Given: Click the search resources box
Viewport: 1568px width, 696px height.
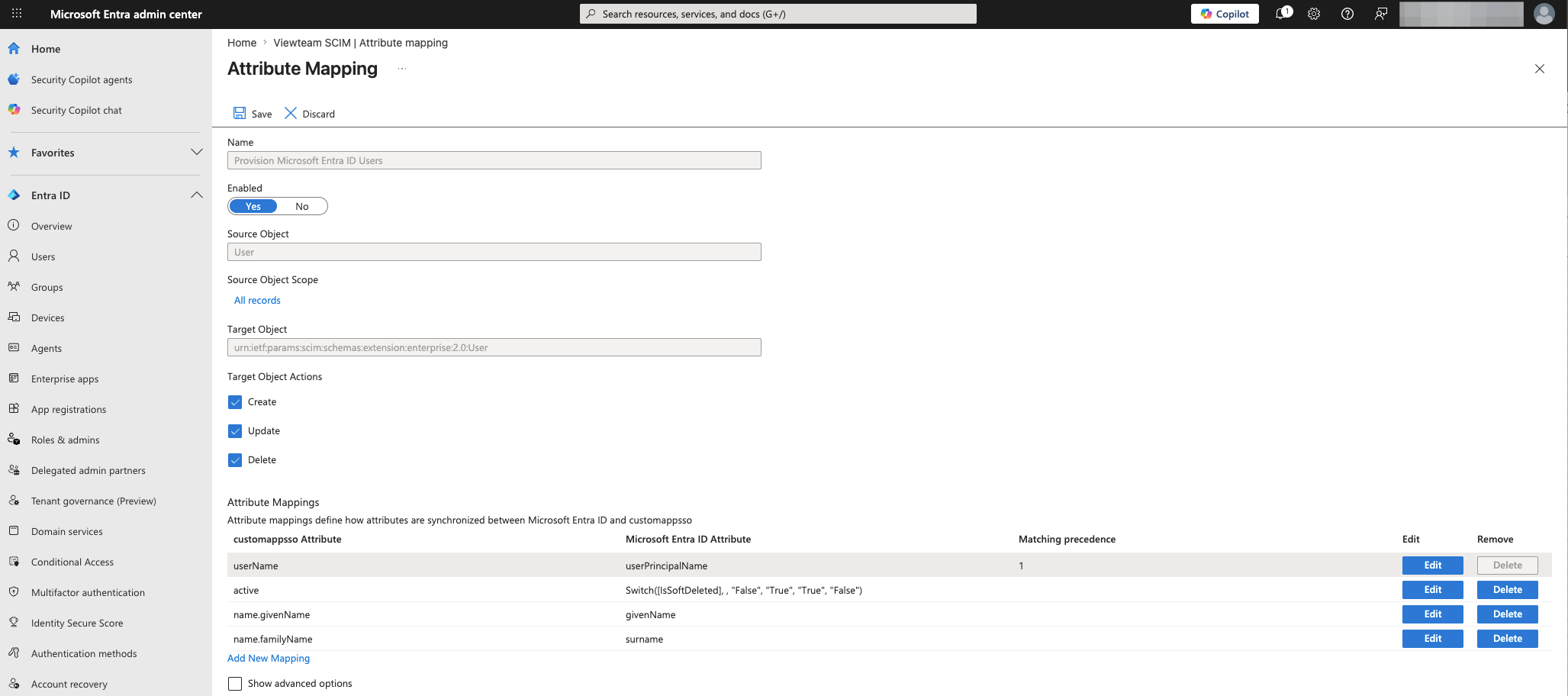Looking at the screenshot, I should pyautogui.click(x=778, y=14).
